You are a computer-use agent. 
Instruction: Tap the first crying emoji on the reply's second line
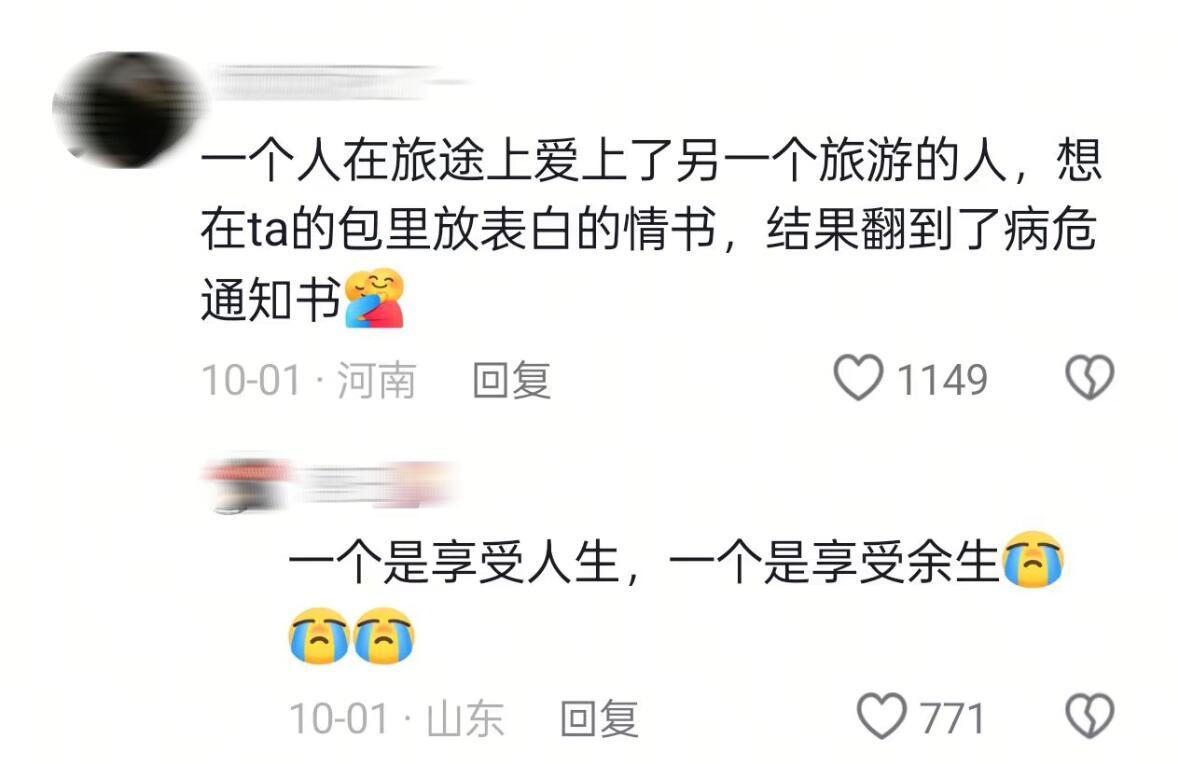pyautogui.click(x=319, y=636)
